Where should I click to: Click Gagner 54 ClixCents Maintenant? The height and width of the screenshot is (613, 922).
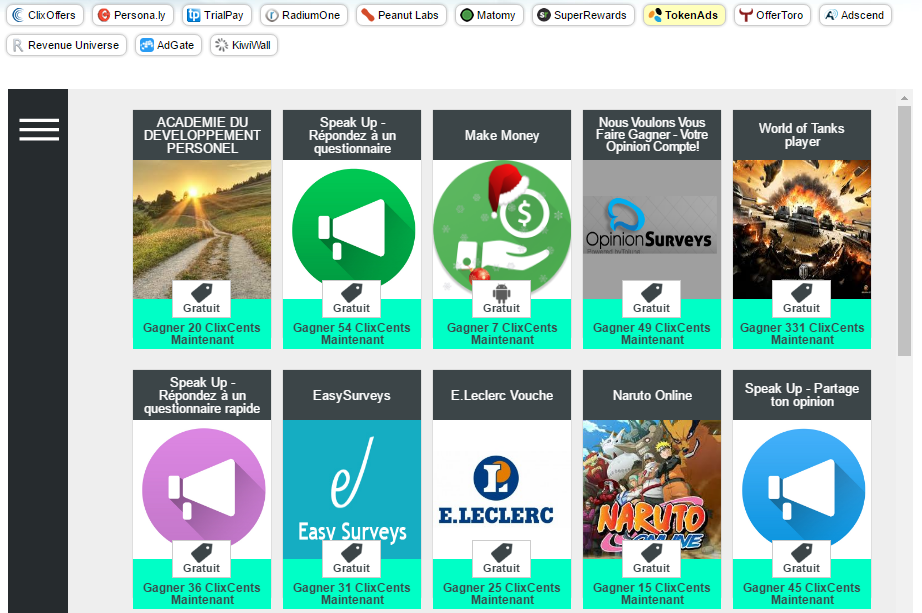tap(352, 334)
